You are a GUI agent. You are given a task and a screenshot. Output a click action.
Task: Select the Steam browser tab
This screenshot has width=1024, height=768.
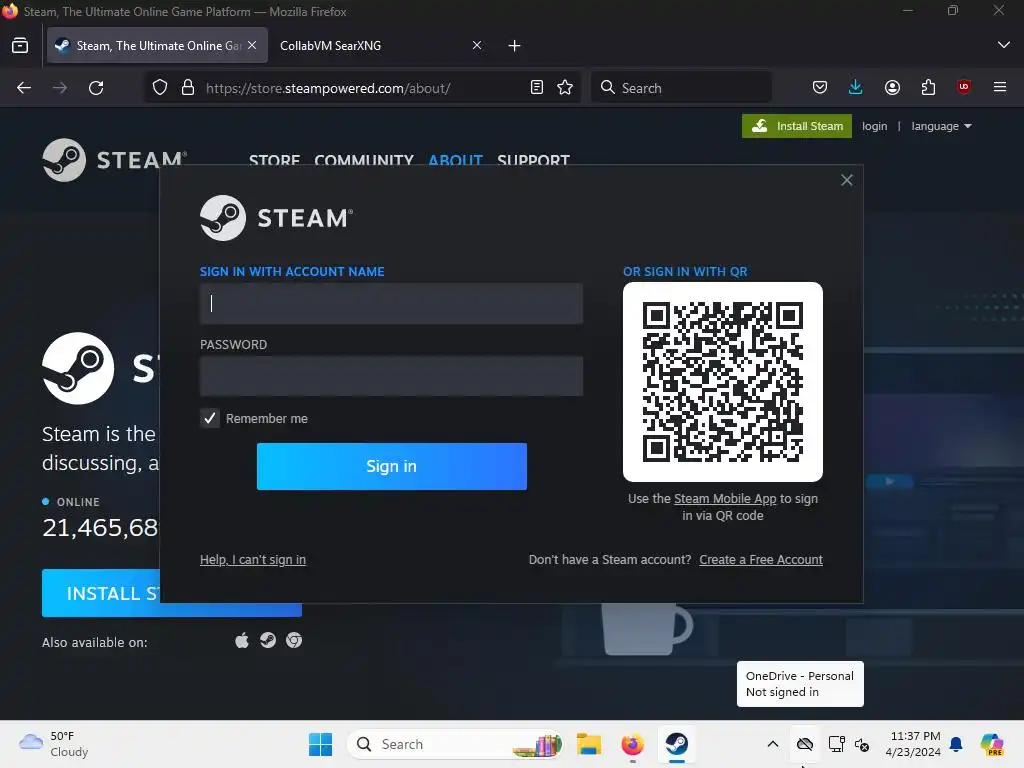coord(157,46)
